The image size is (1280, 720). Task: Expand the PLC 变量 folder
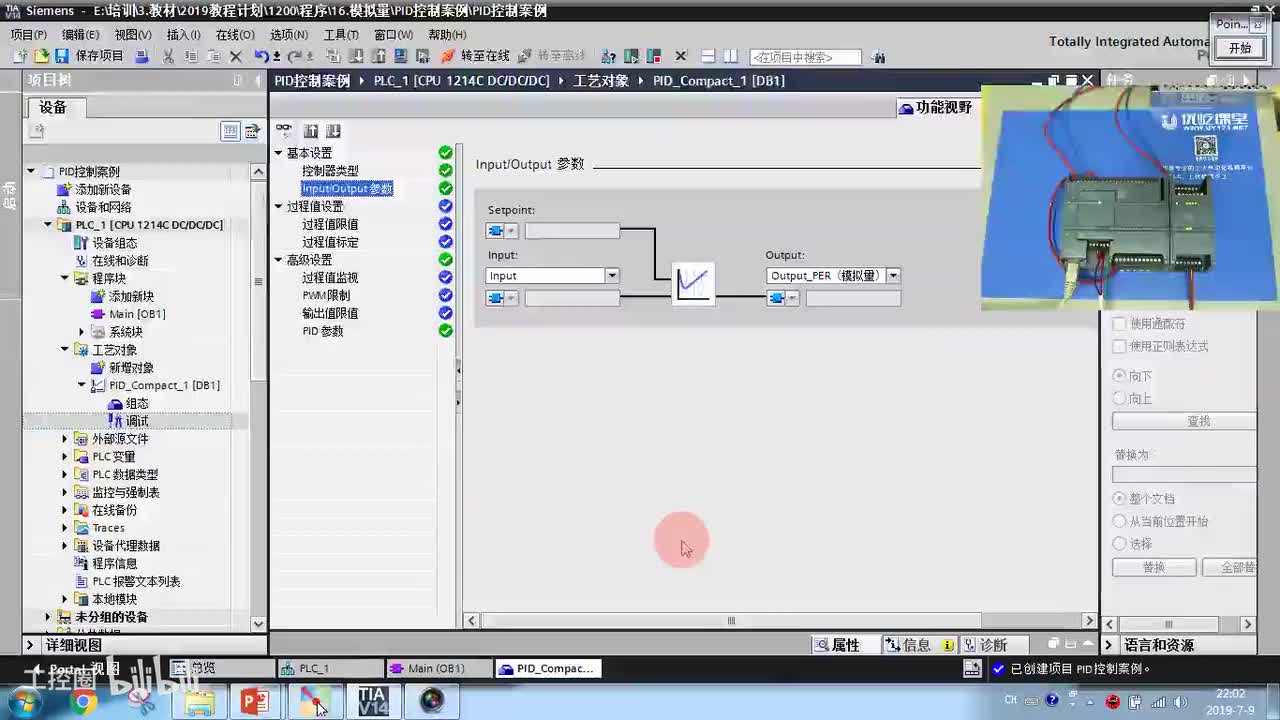(65, 457)
